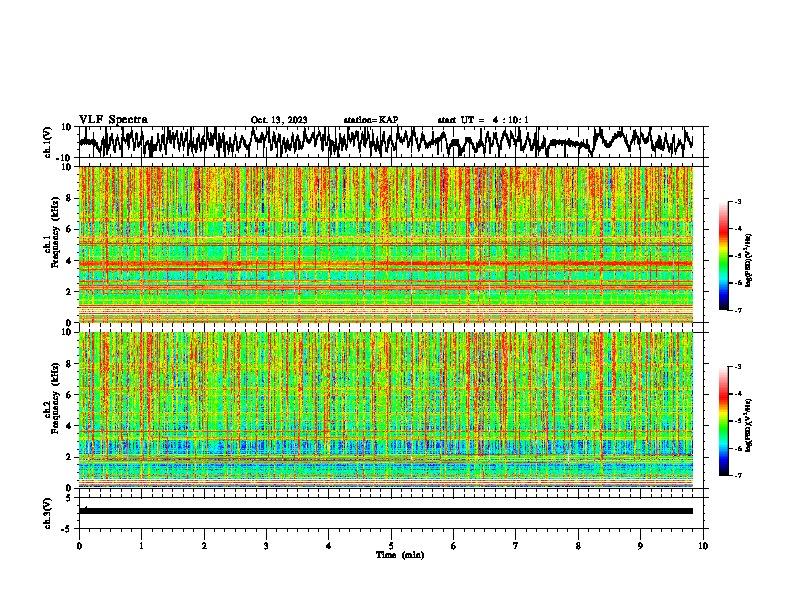Click the "8" kHz tick on ch.1 frequency axis
The image size is (792, 612).
(x=70, y=198)
